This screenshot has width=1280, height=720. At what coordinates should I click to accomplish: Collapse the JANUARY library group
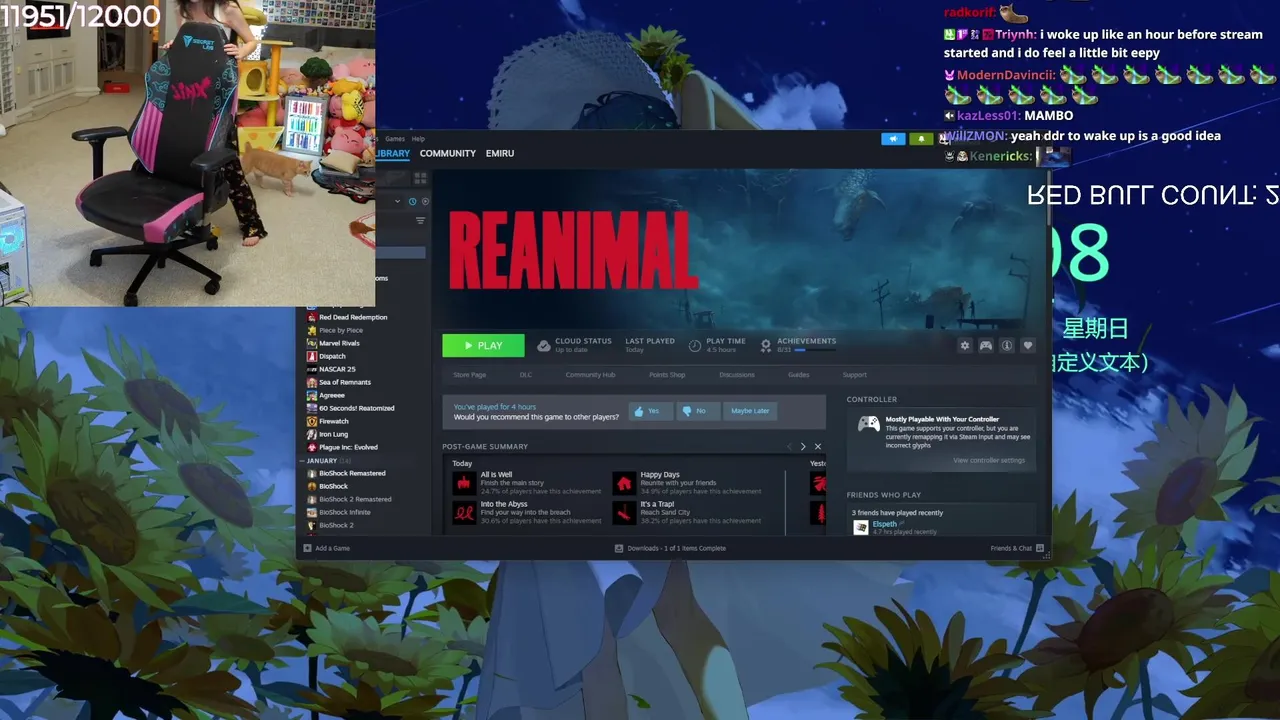[x=302, y=461]
